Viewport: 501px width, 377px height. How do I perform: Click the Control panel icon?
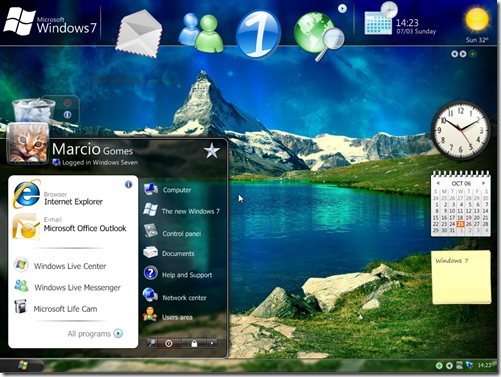[150, 231]
